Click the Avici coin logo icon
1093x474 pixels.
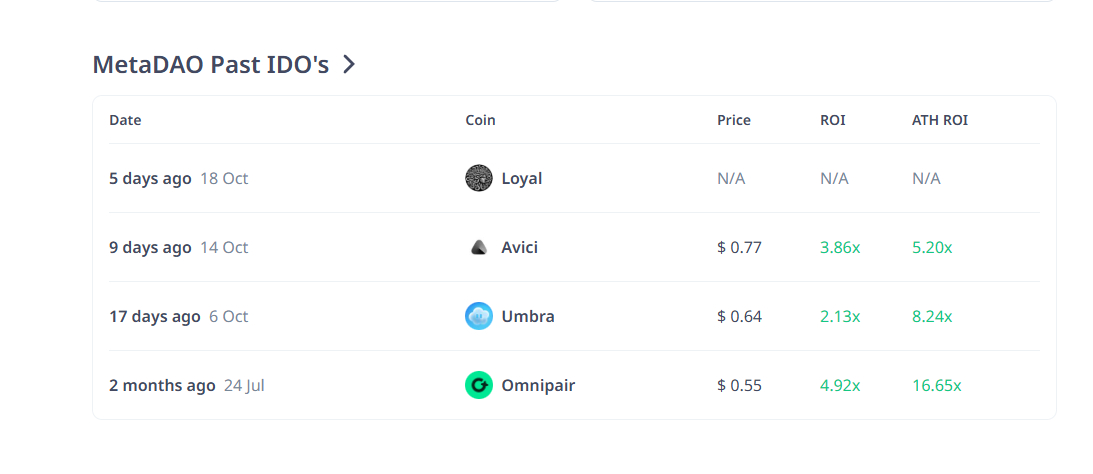click(479, 247)
